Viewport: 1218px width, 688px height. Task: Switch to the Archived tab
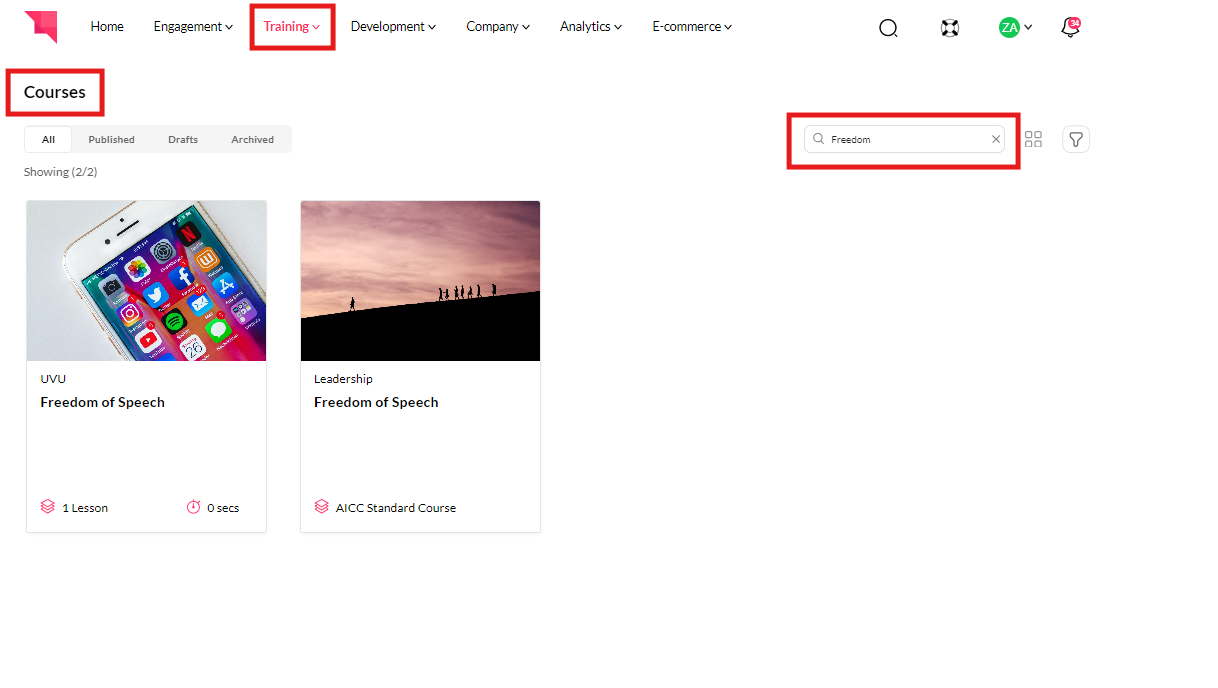(x=252, y=139)
